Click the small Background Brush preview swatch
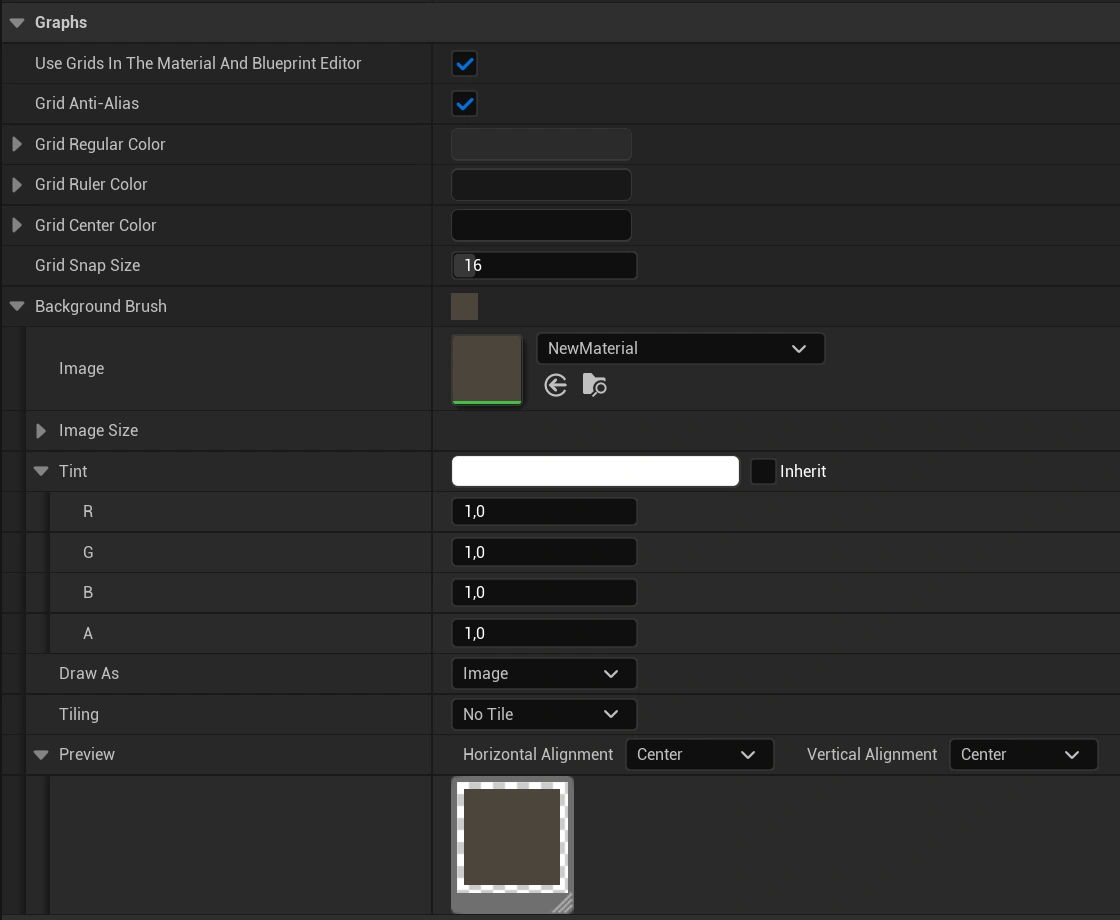This screenshot has width=1120, height=920. click(x=464, y=306)
